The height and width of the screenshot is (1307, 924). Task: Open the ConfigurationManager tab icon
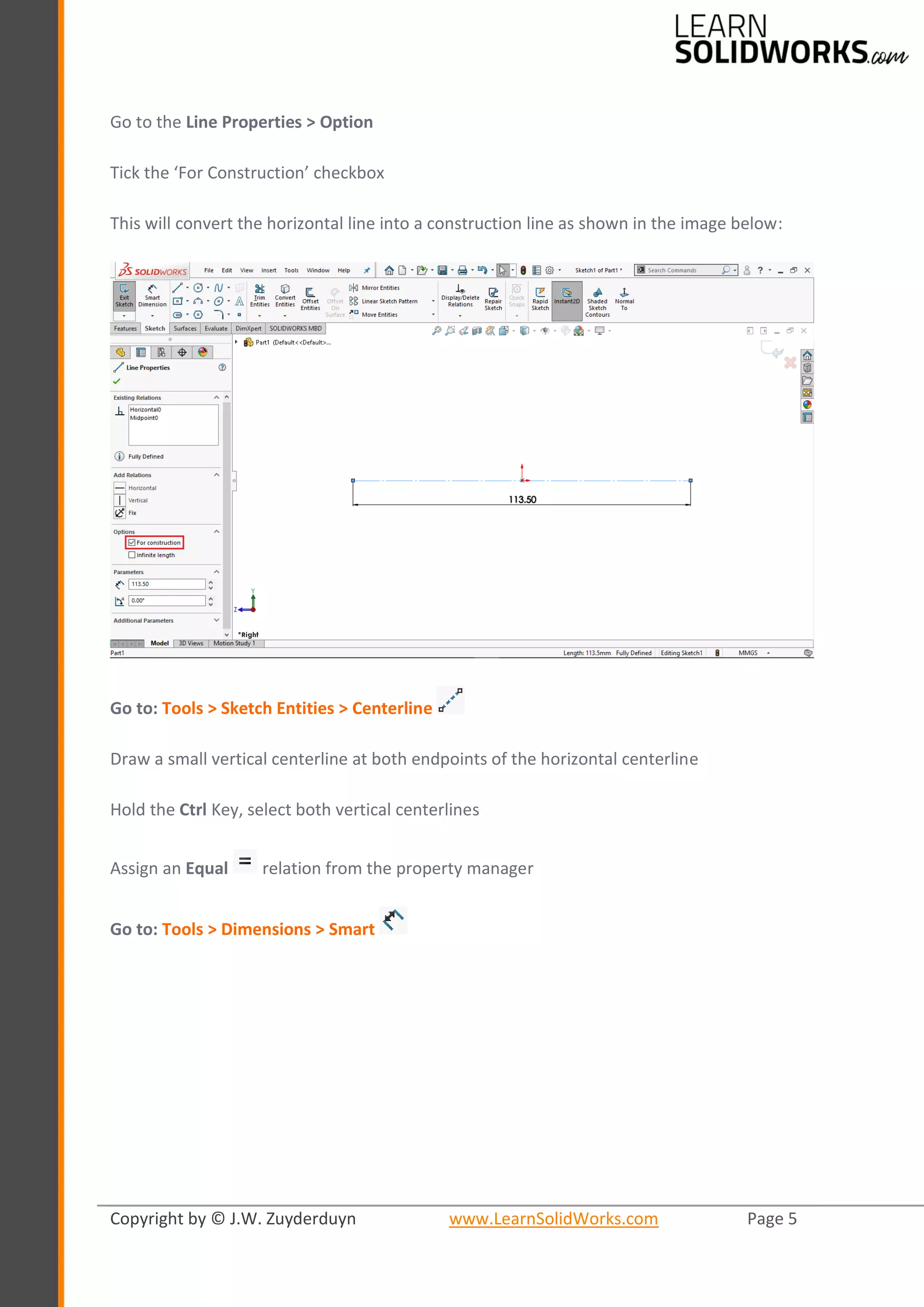click(161, 352)
